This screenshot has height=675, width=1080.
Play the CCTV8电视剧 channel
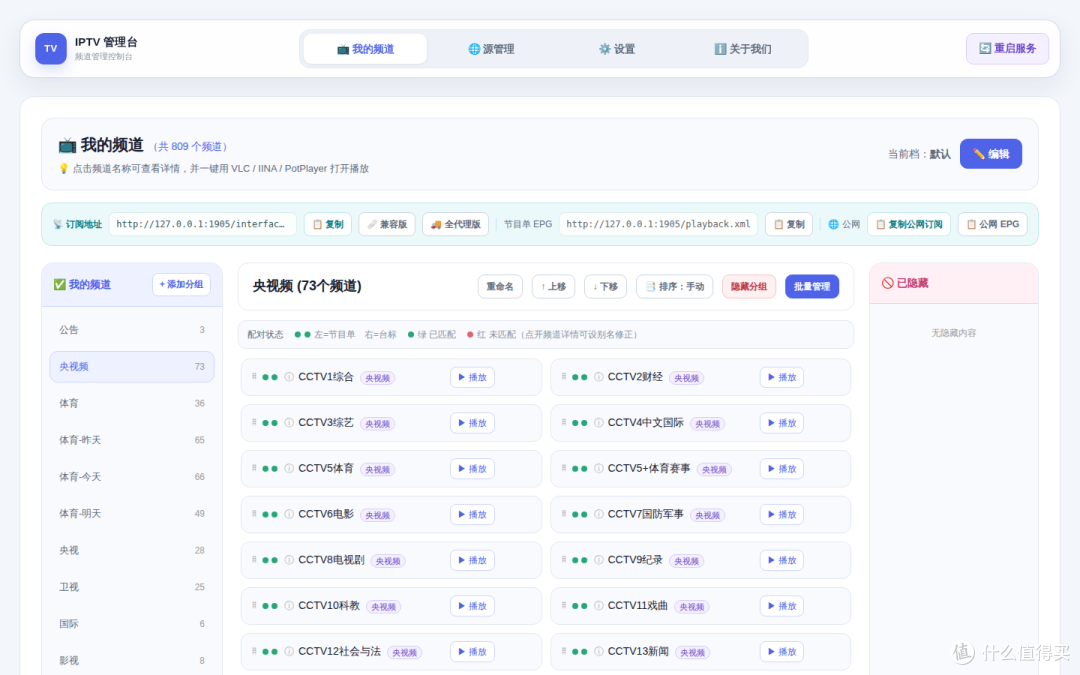(472, 561)
